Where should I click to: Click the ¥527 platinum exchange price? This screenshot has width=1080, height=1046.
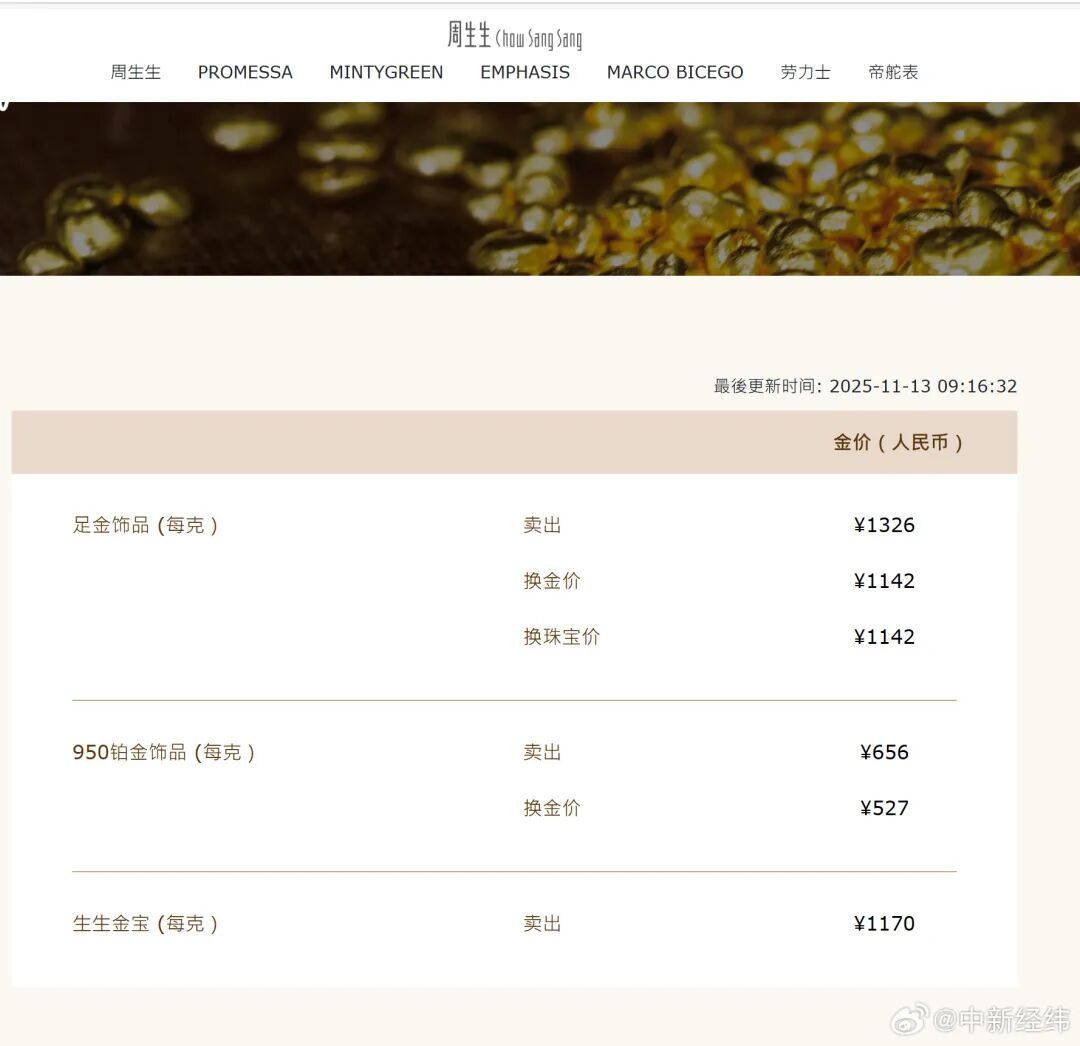point(884,808)
